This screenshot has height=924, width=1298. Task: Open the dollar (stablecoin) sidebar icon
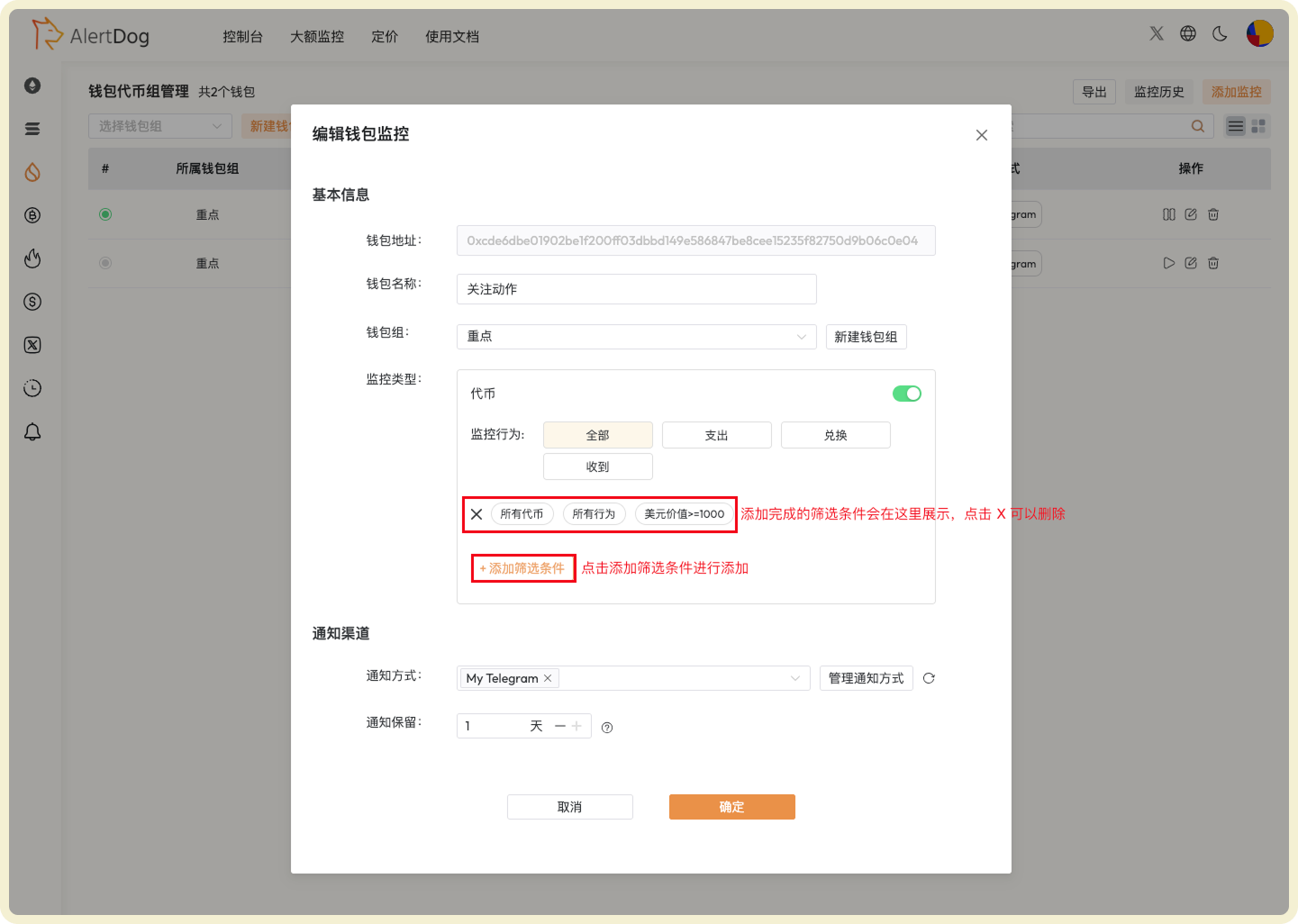[x=32, y=302]
